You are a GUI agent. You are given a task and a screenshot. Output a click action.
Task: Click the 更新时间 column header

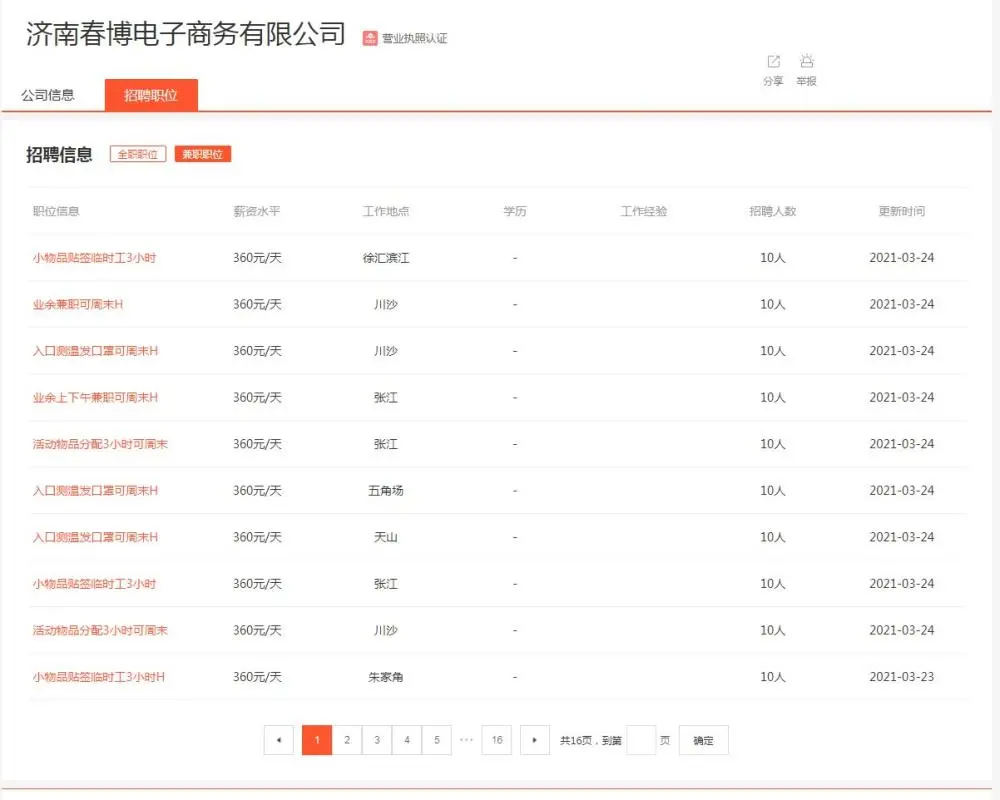(x=903, y=211)
